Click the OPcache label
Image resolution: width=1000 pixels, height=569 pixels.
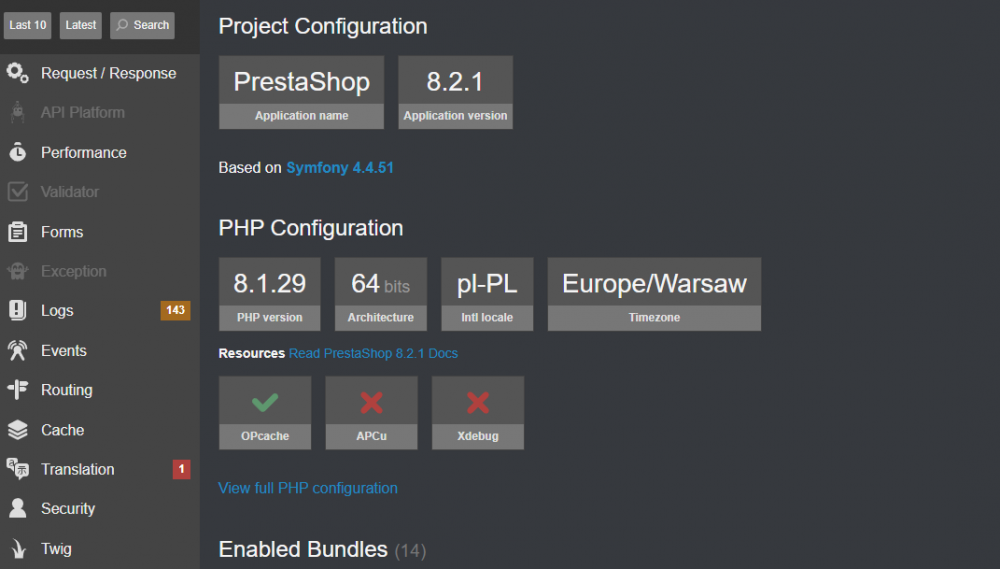[x=265, y=436]
